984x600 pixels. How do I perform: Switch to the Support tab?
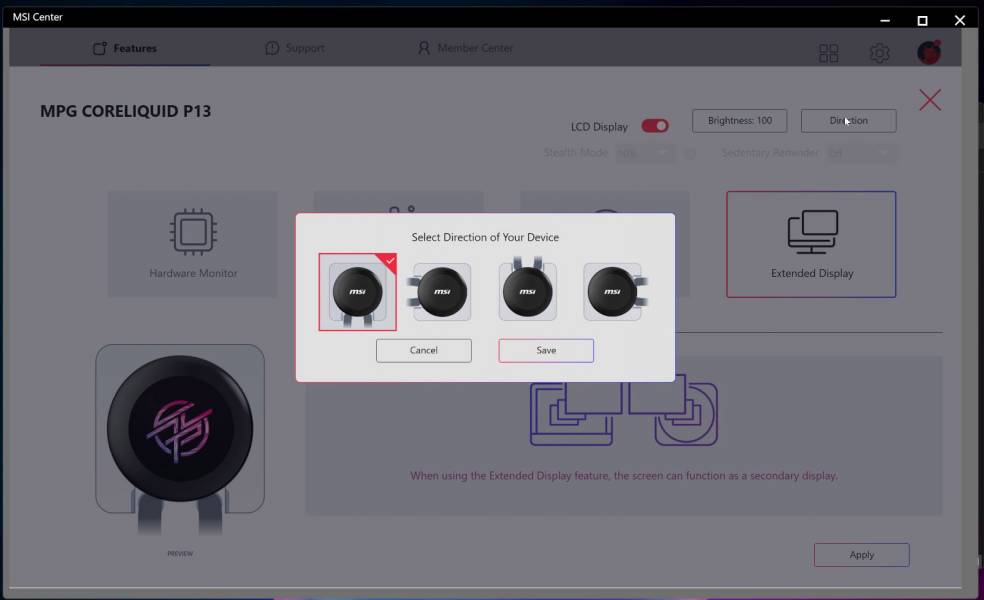pyautogui.click(x=295, y=48)
